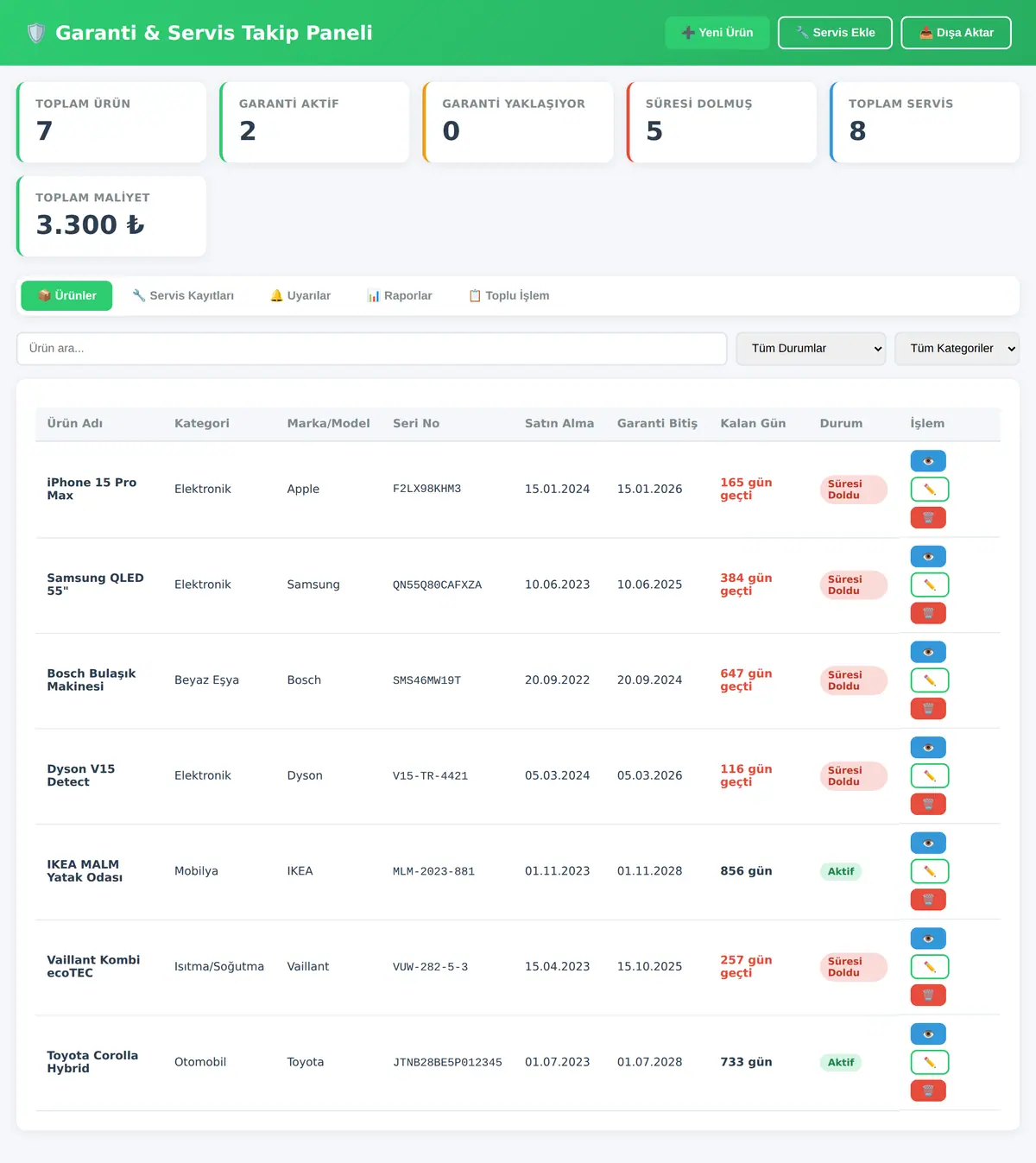Edit the Toyota Corolla Hybrid entry
Screen dimensions: 1036x1163
pos(930,1063)
